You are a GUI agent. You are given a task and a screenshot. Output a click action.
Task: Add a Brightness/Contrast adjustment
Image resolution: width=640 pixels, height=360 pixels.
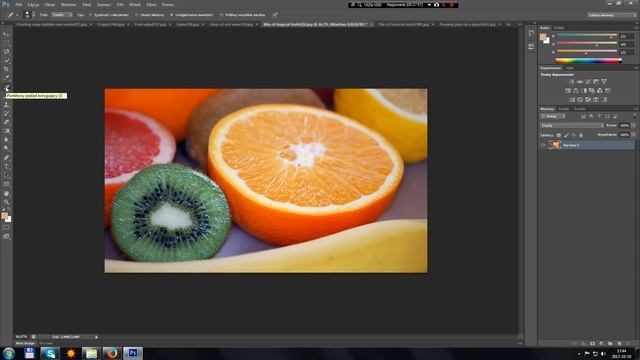[572, 82]
